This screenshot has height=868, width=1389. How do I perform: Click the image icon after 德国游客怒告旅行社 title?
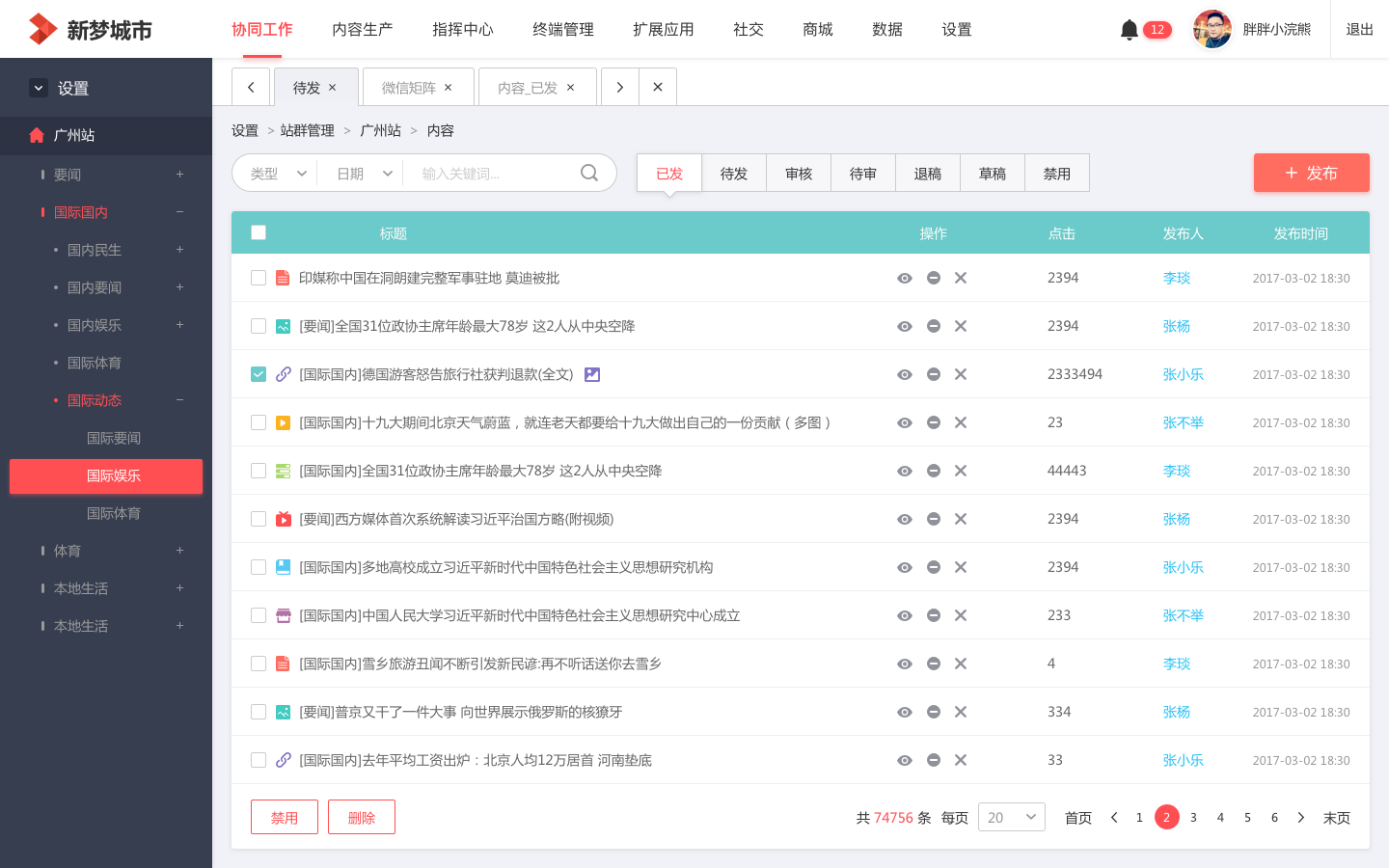pos(592,374)
